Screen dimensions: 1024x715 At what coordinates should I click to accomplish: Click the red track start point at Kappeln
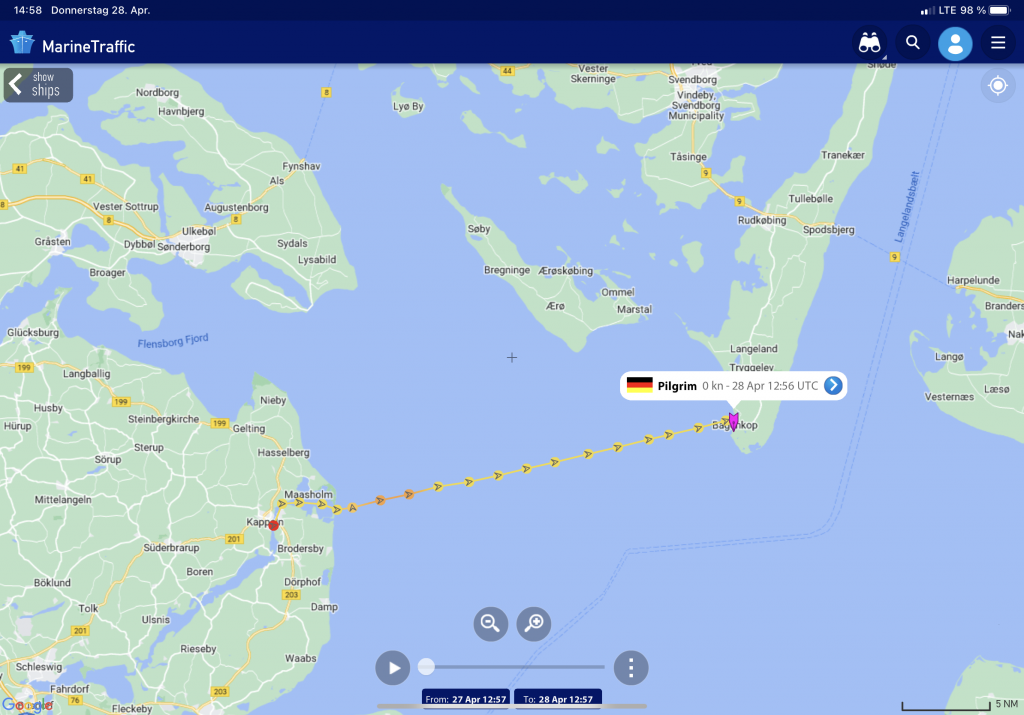274,525
